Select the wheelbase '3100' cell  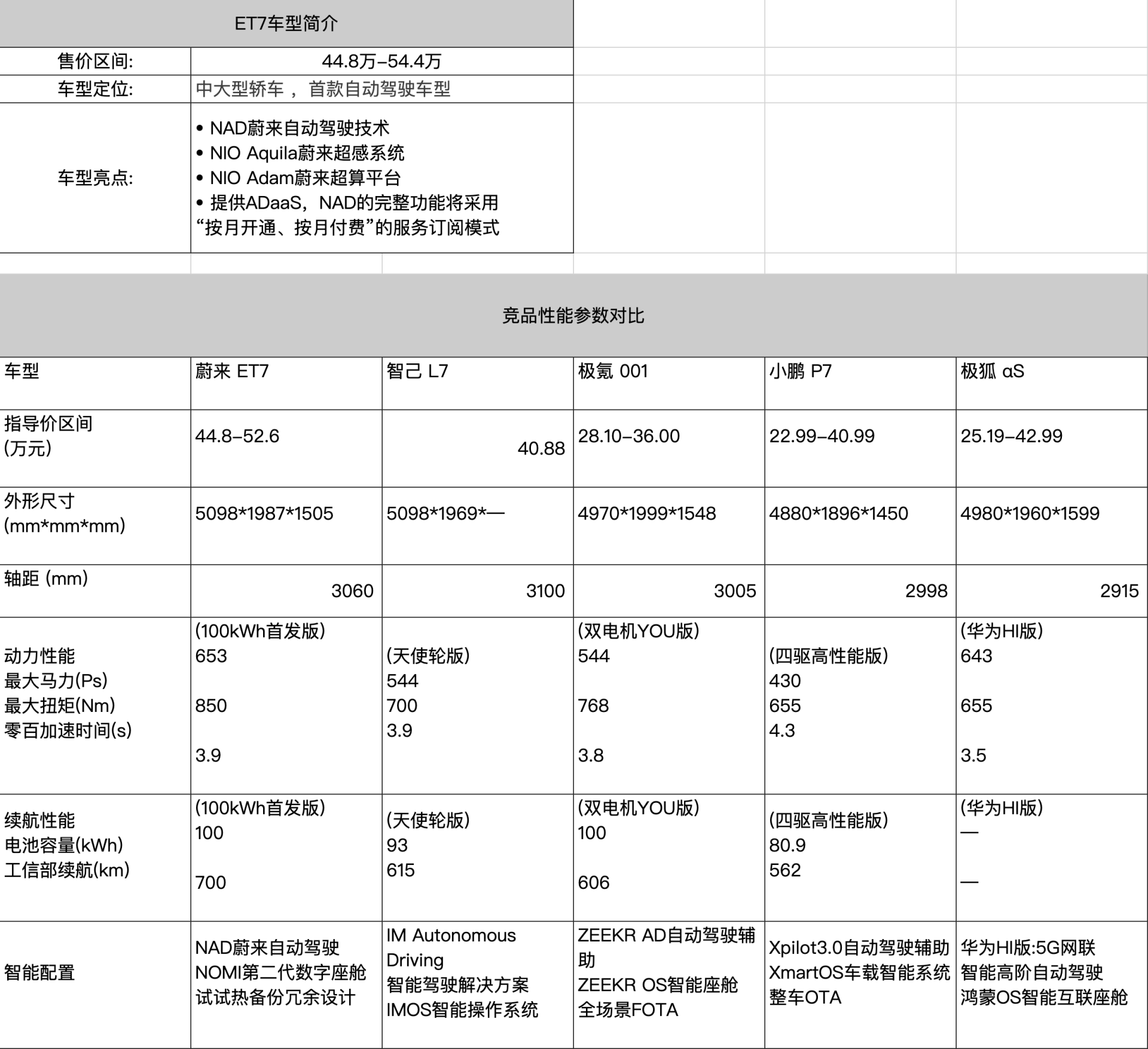coord(478,591)
